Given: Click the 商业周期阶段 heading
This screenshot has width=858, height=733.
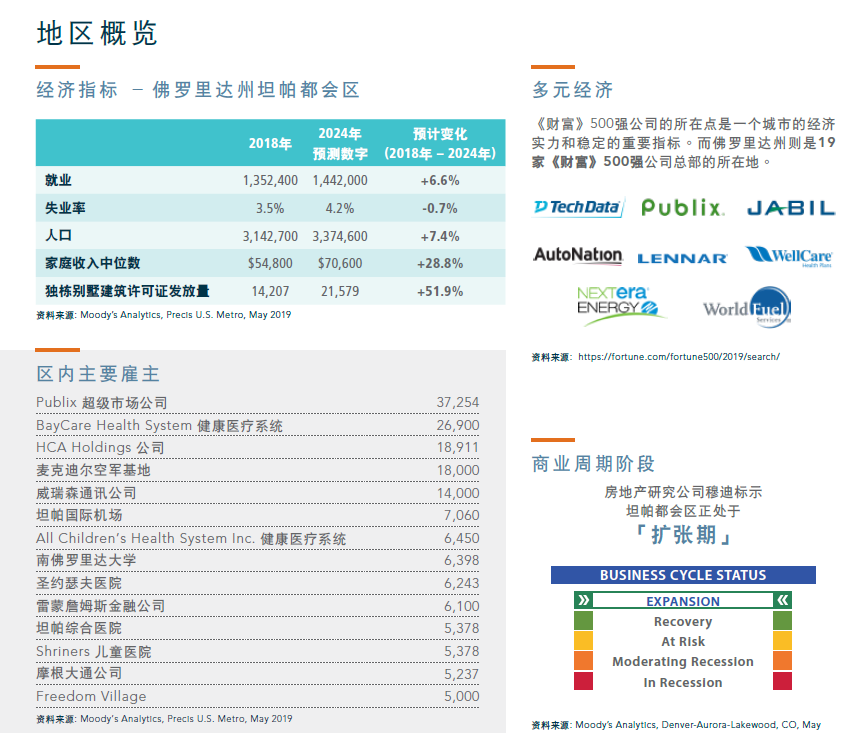Looking at the screenshot, I should 593,464.
